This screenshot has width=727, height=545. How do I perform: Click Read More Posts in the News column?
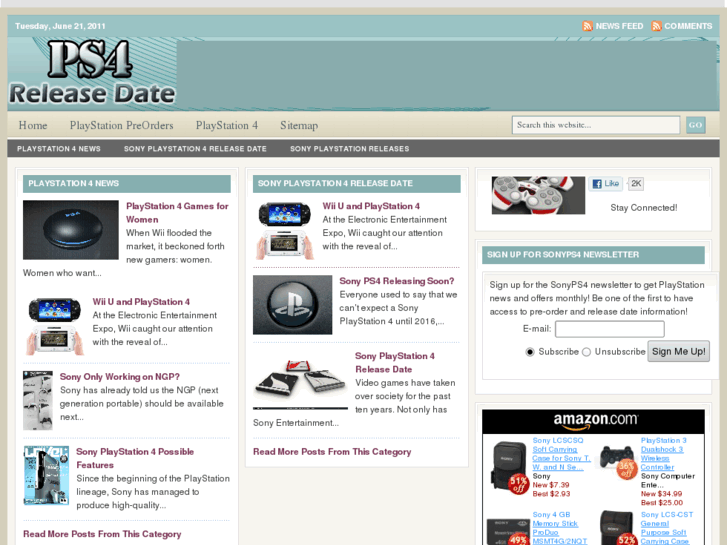coord(102,534)
